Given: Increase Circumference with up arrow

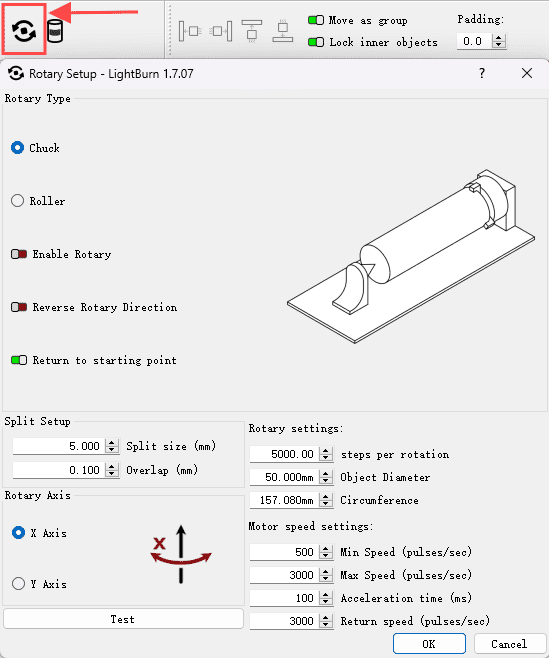Looking at the screenshot, I should (326, 497).
